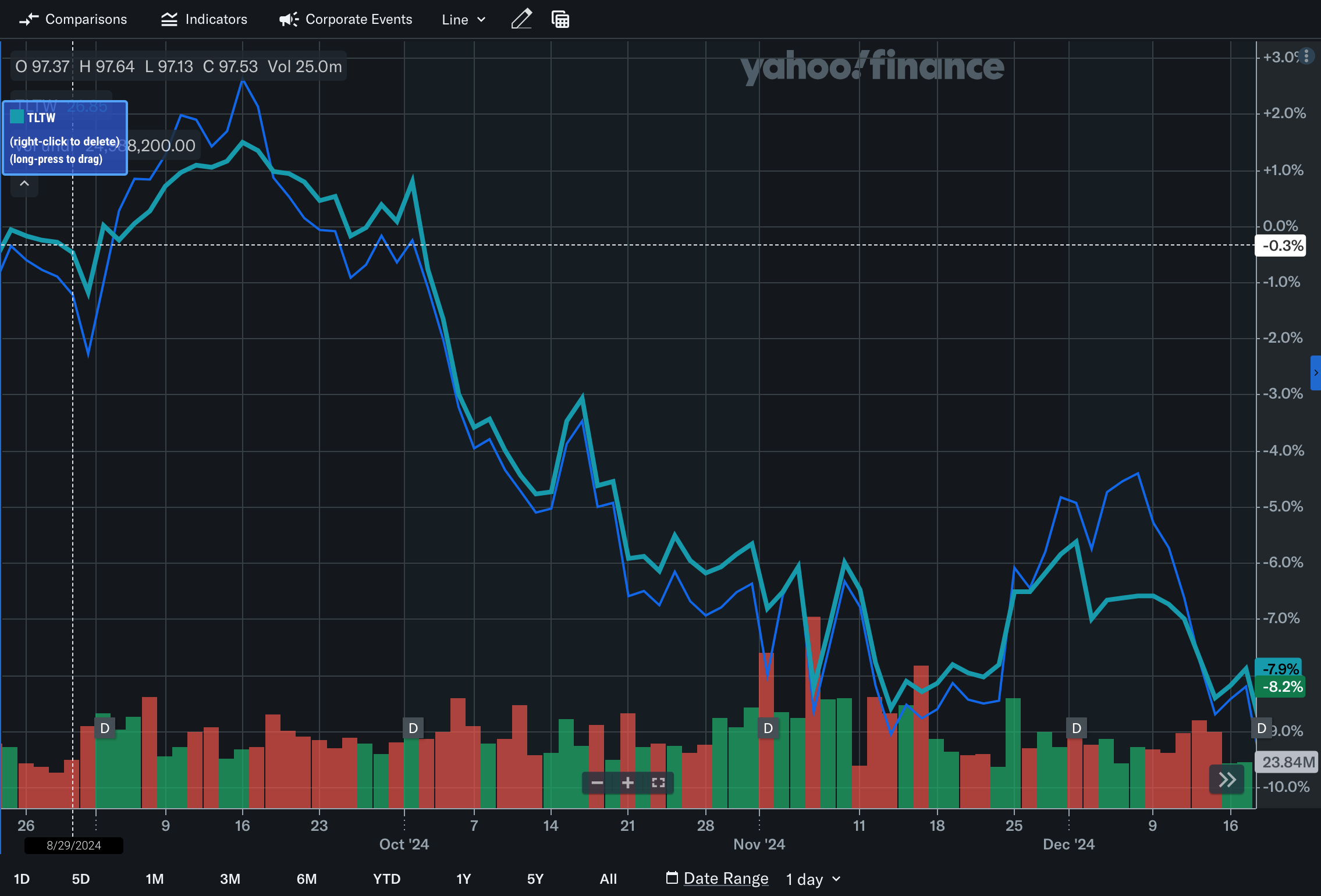
Task: Enter full screen chart mode
Action: 658,783
